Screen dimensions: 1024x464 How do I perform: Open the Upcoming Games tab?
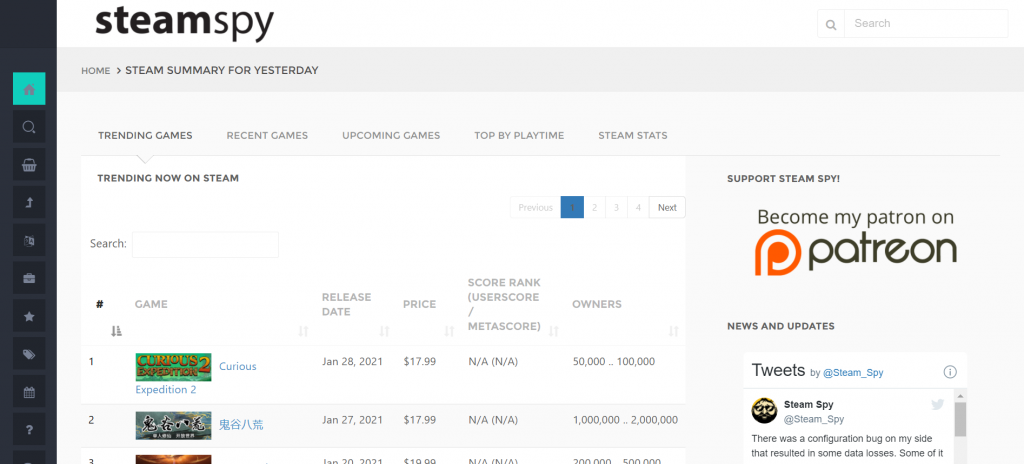pos(391,135)
